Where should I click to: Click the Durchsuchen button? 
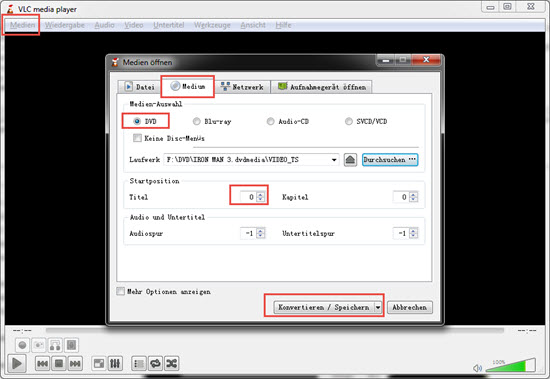[390, 160]
